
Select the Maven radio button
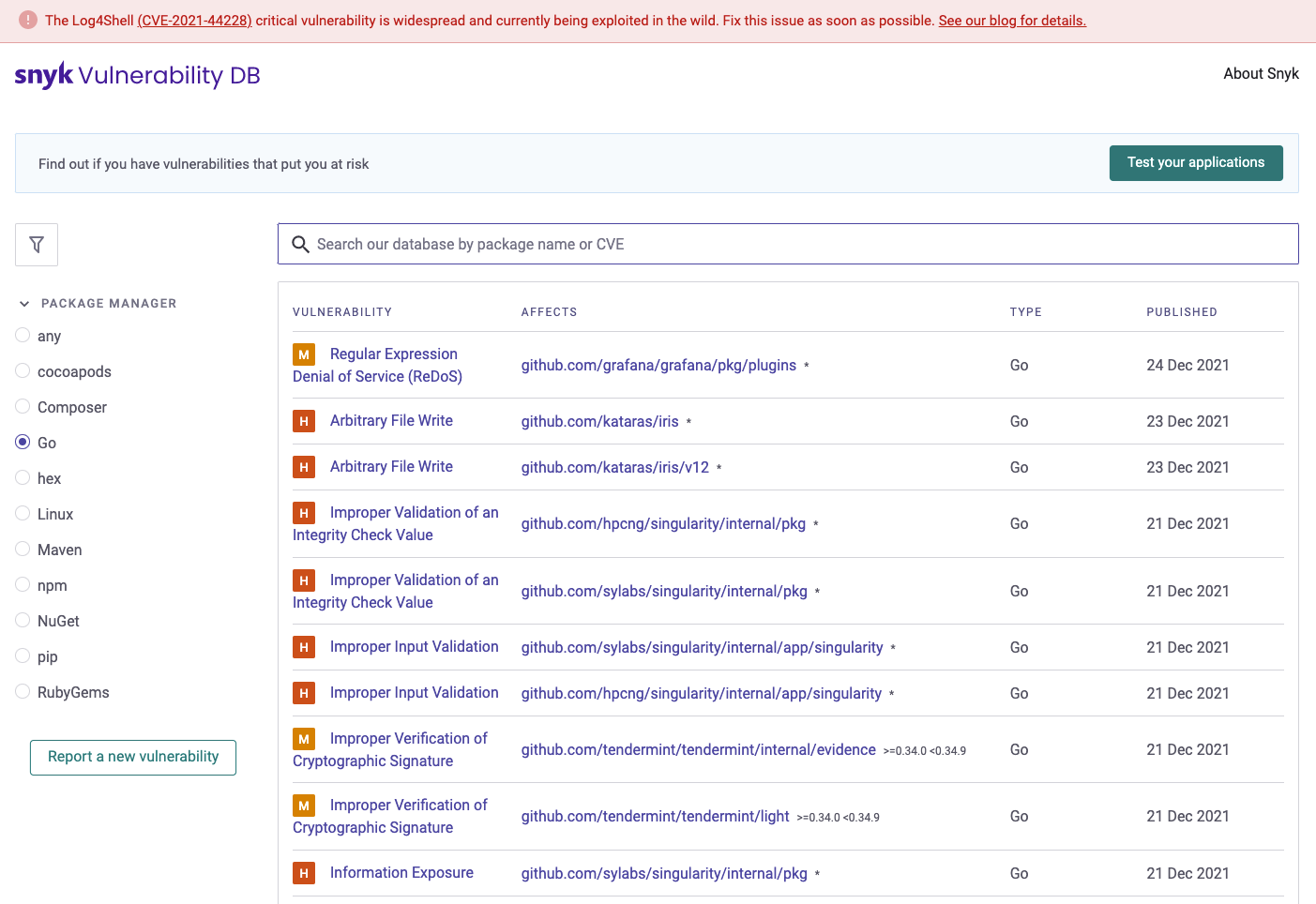pyautogui.click(x=23, y=549)
